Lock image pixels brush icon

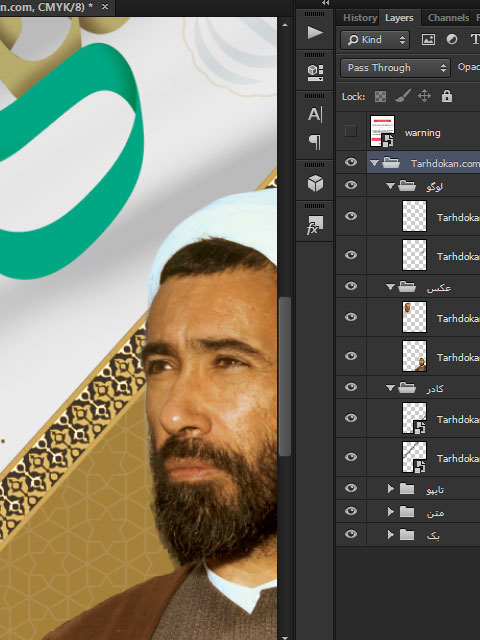click(x=402, y=97)
